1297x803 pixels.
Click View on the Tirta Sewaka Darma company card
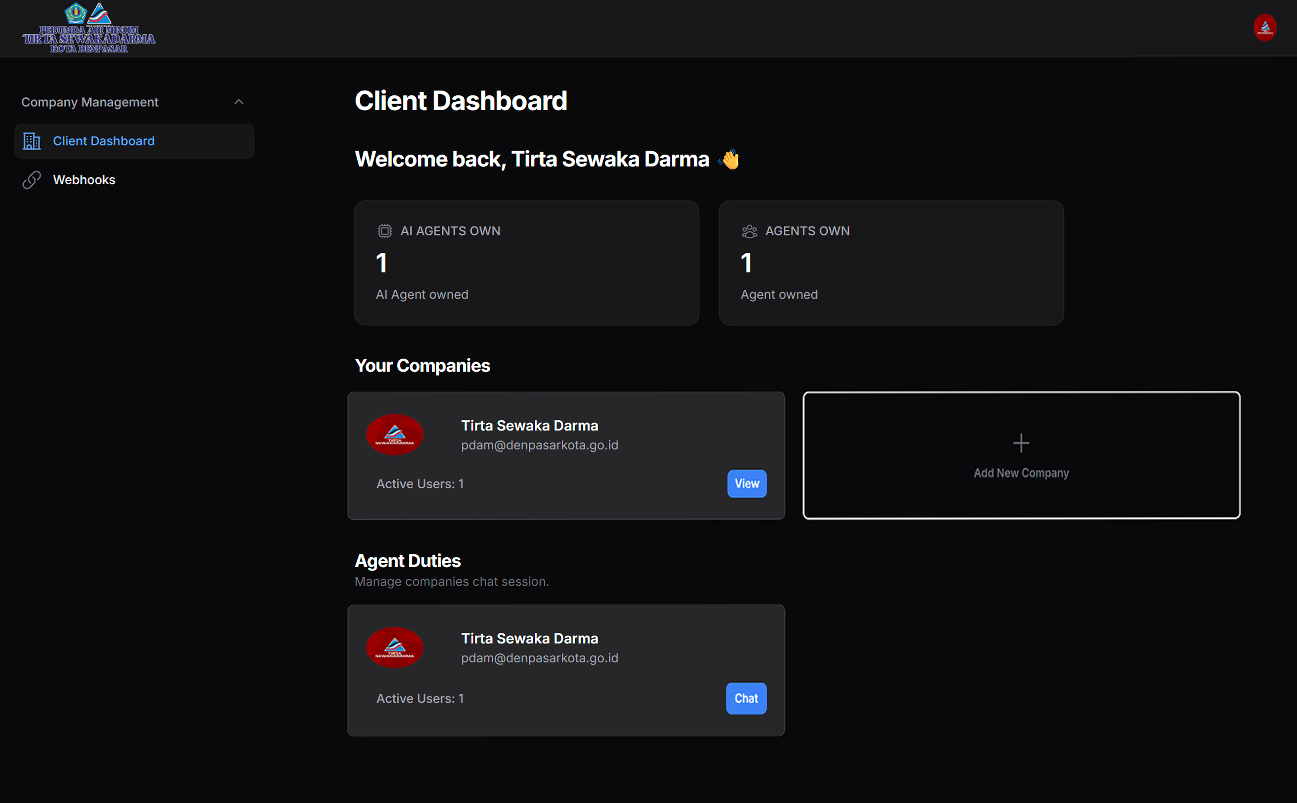pyautogui.click(x=747, y=483)
